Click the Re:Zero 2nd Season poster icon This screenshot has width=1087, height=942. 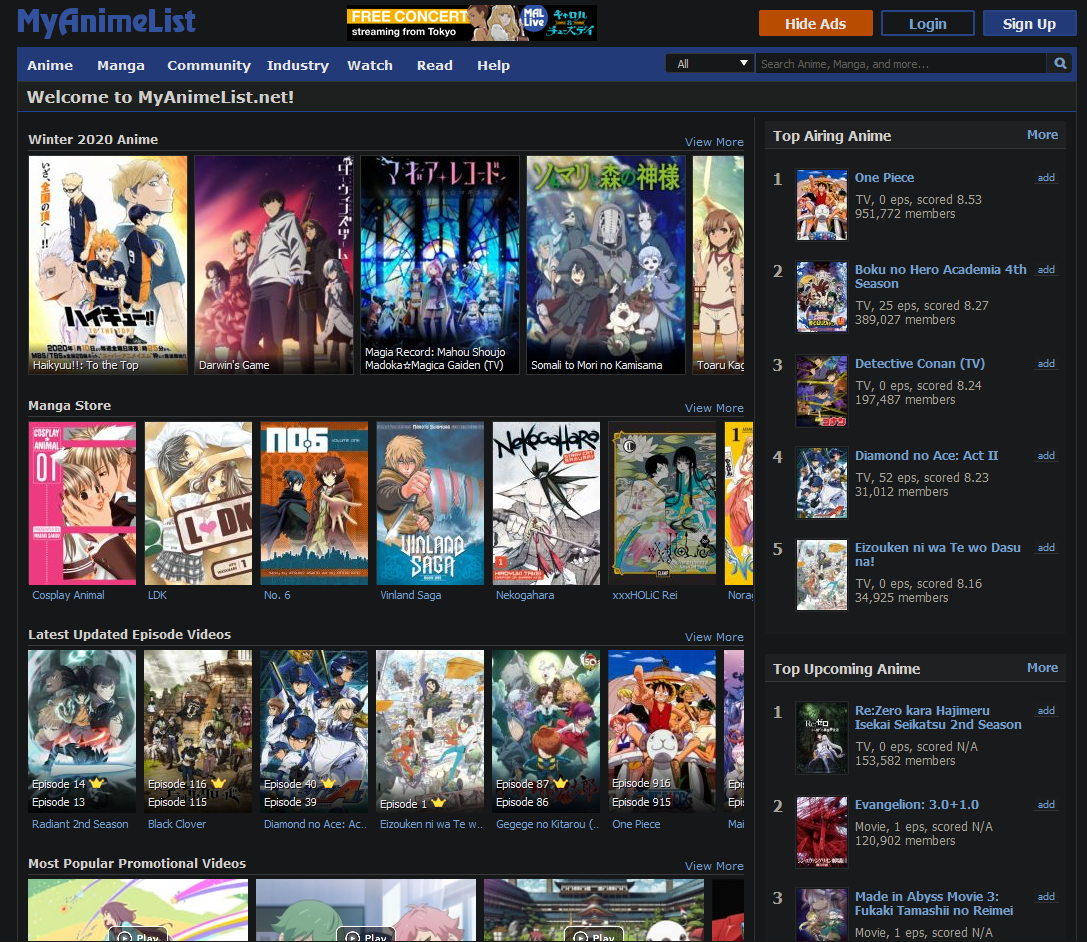[x=822, y=739]
